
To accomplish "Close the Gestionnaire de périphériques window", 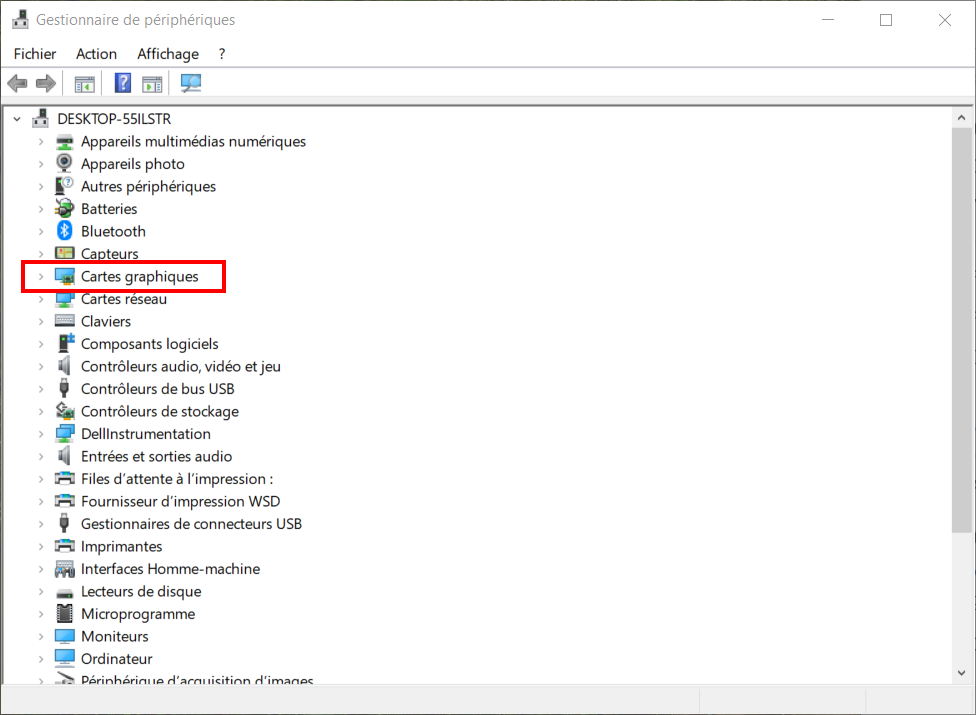I will pyautogui.click(x=944, y=20).
